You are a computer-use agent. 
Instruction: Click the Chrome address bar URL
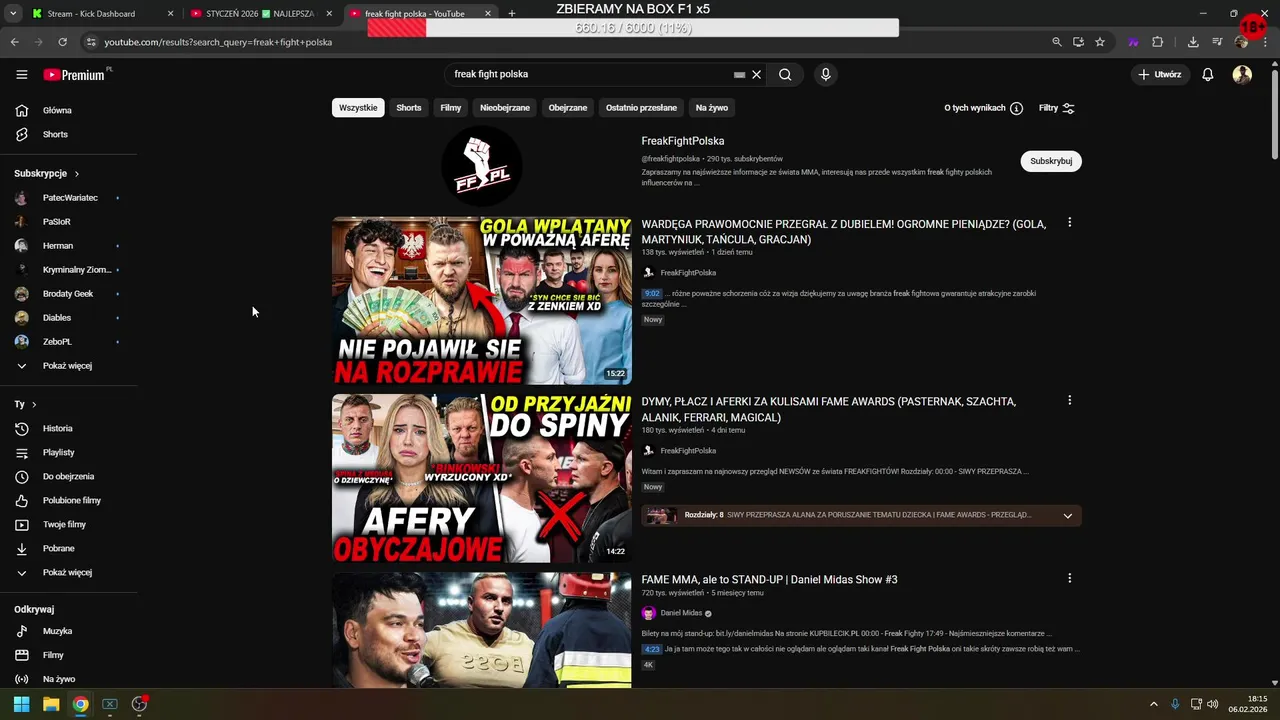click(218, 42)
